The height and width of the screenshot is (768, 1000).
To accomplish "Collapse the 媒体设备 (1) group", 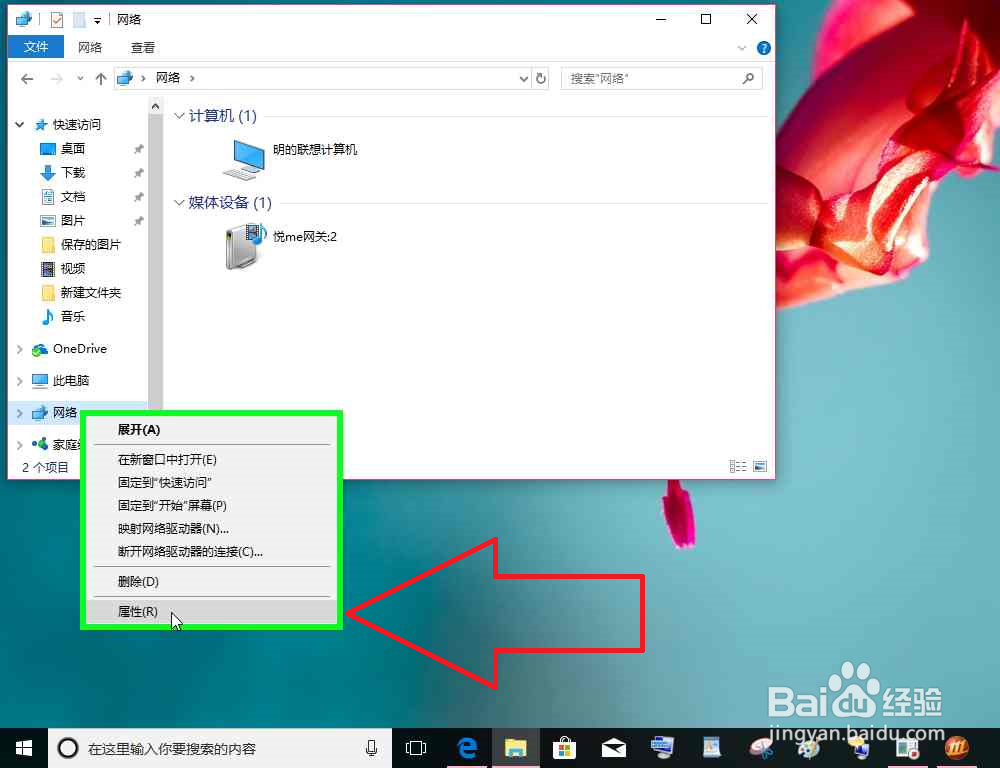I will (178, 203).
